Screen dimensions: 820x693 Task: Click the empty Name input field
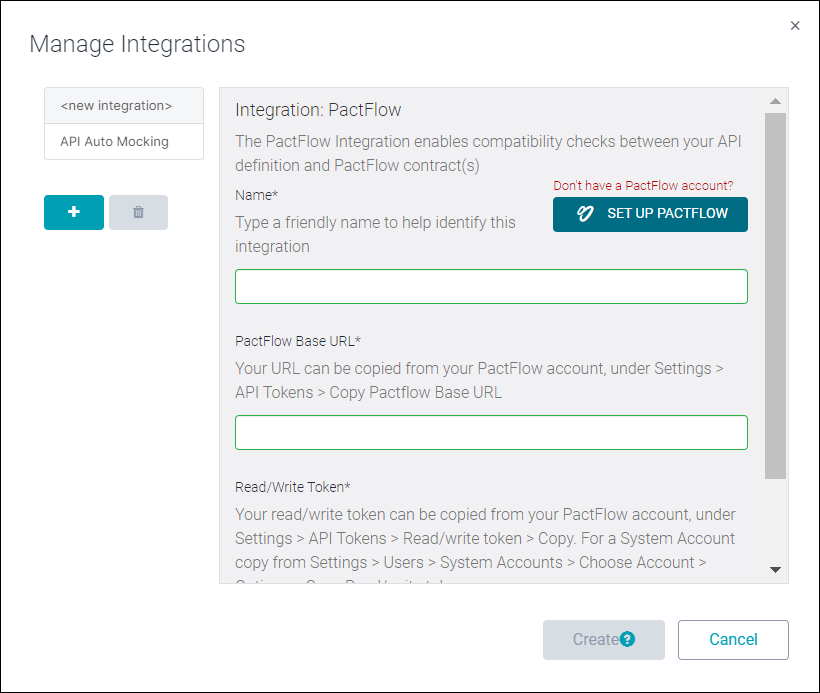[x=491, y=286]
